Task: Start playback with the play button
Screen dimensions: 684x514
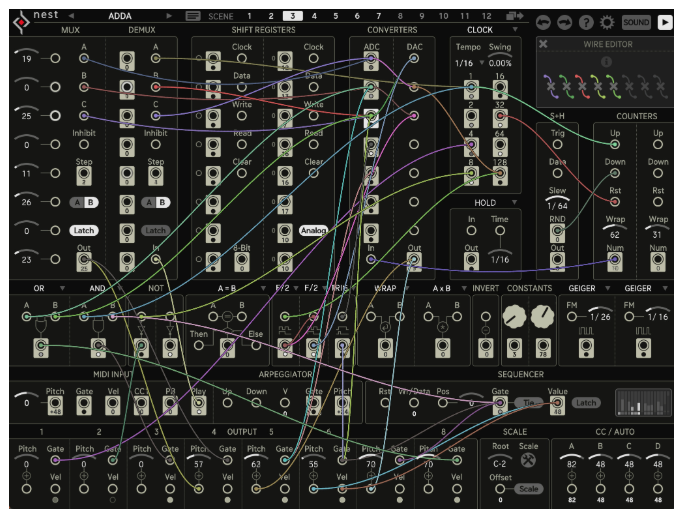Action: click(664, 22)
